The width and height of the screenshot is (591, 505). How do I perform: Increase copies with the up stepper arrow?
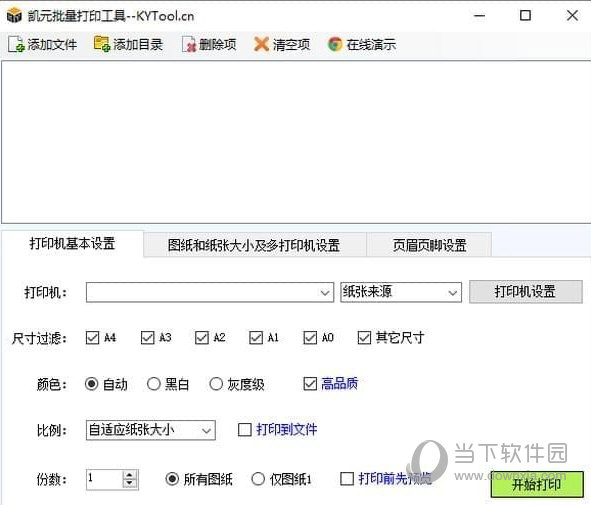[x=130, y=475]
